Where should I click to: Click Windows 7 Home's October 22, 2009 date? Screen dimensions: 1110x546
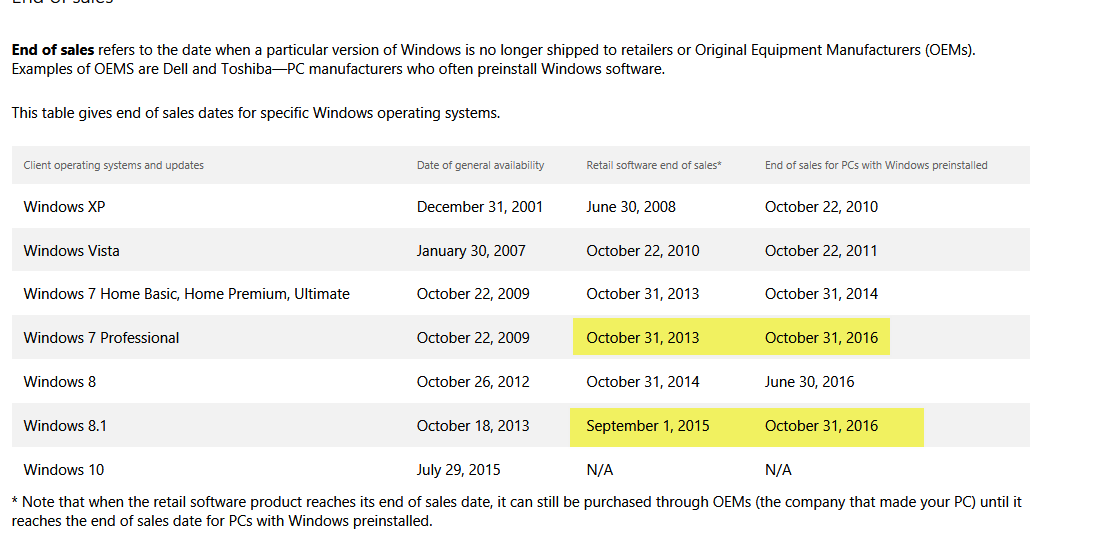click(473, 294)
